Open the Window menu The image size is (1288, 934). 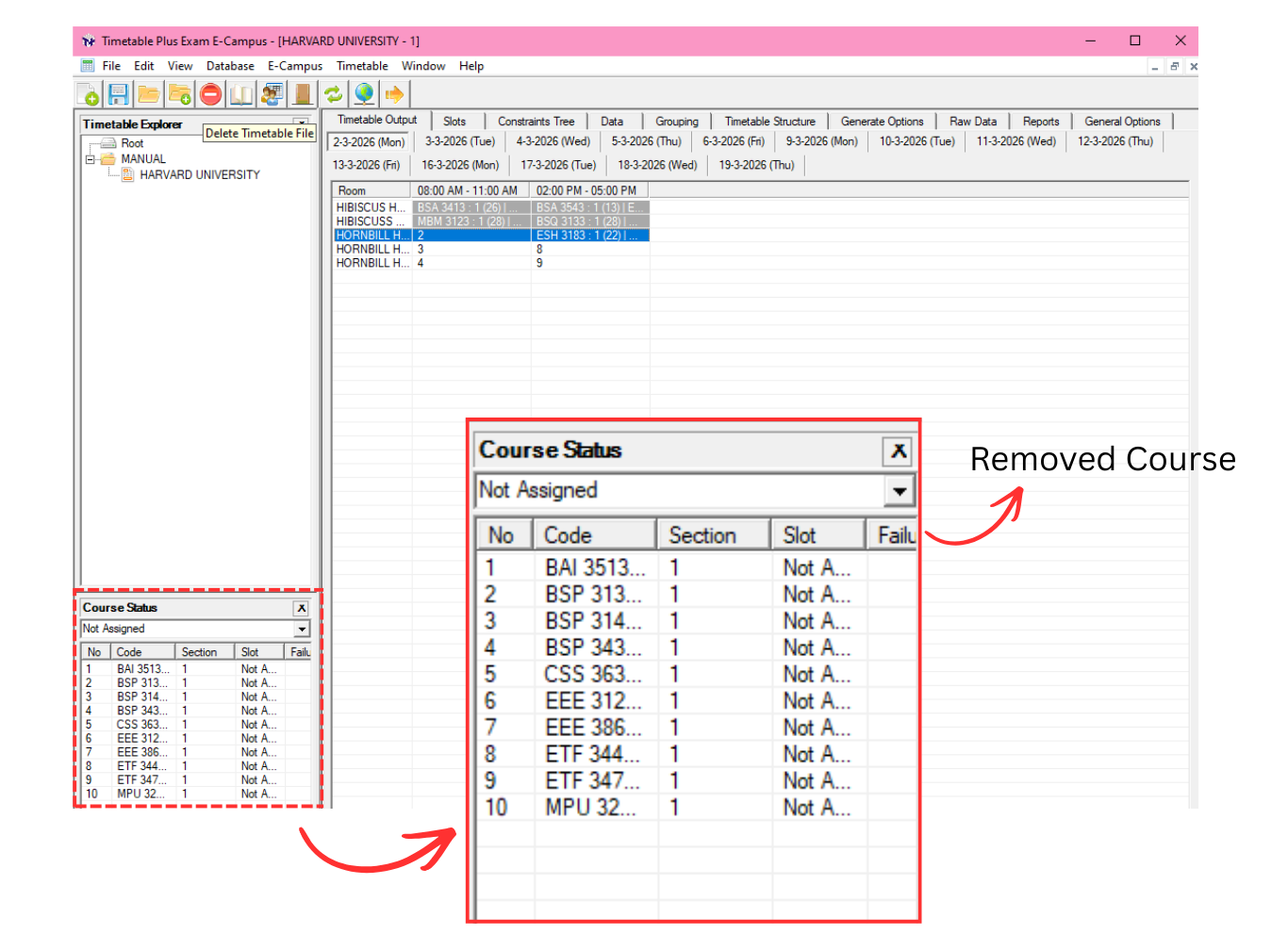tap(423, 66)
